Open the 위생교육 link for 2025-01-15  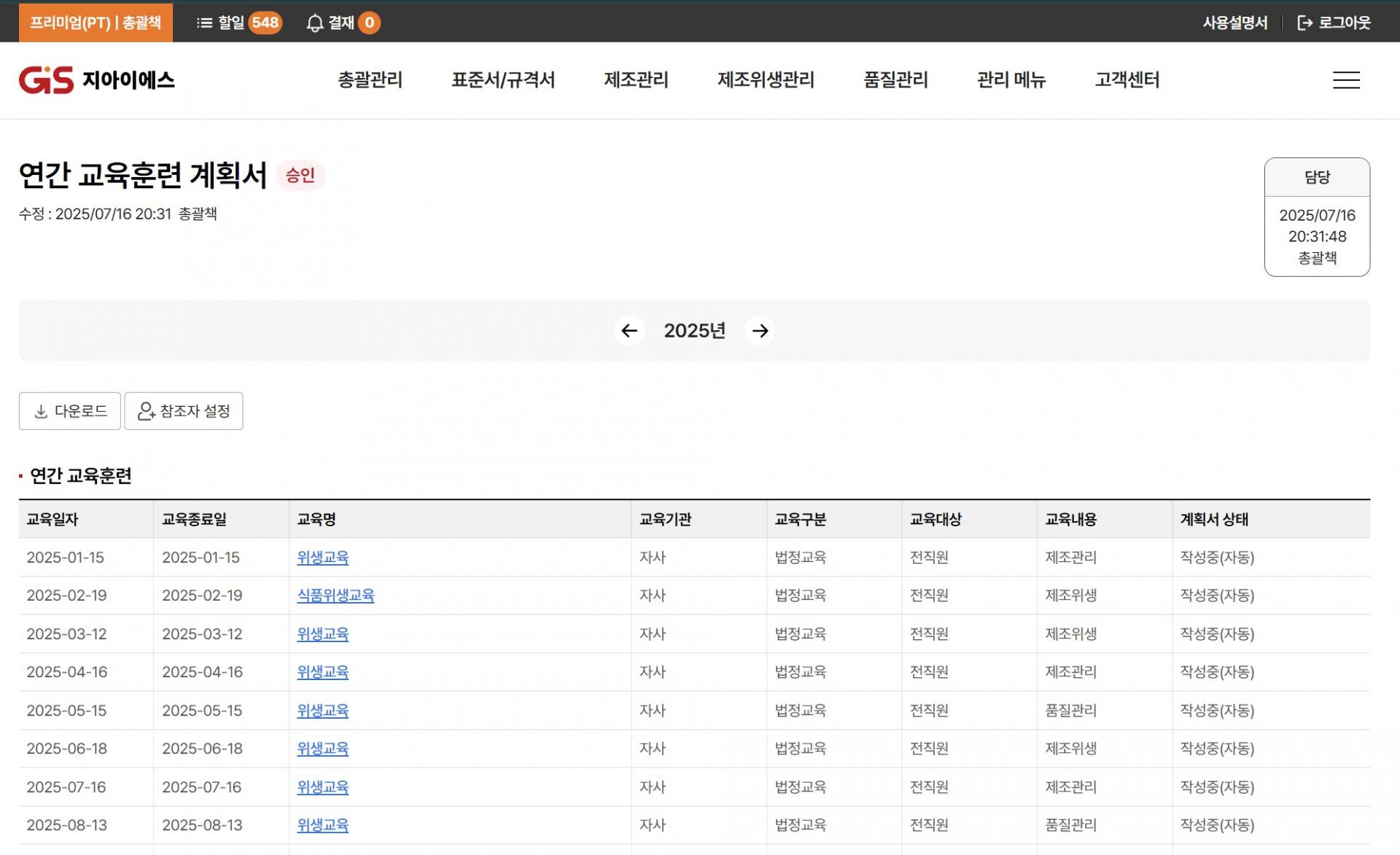pyautogui.click(x=322, y=558)
